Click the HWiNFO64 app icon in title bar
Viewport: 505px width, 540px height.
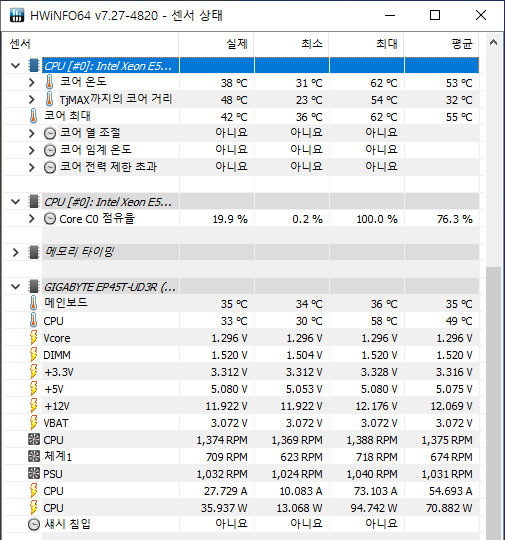(x=17, y=15)
